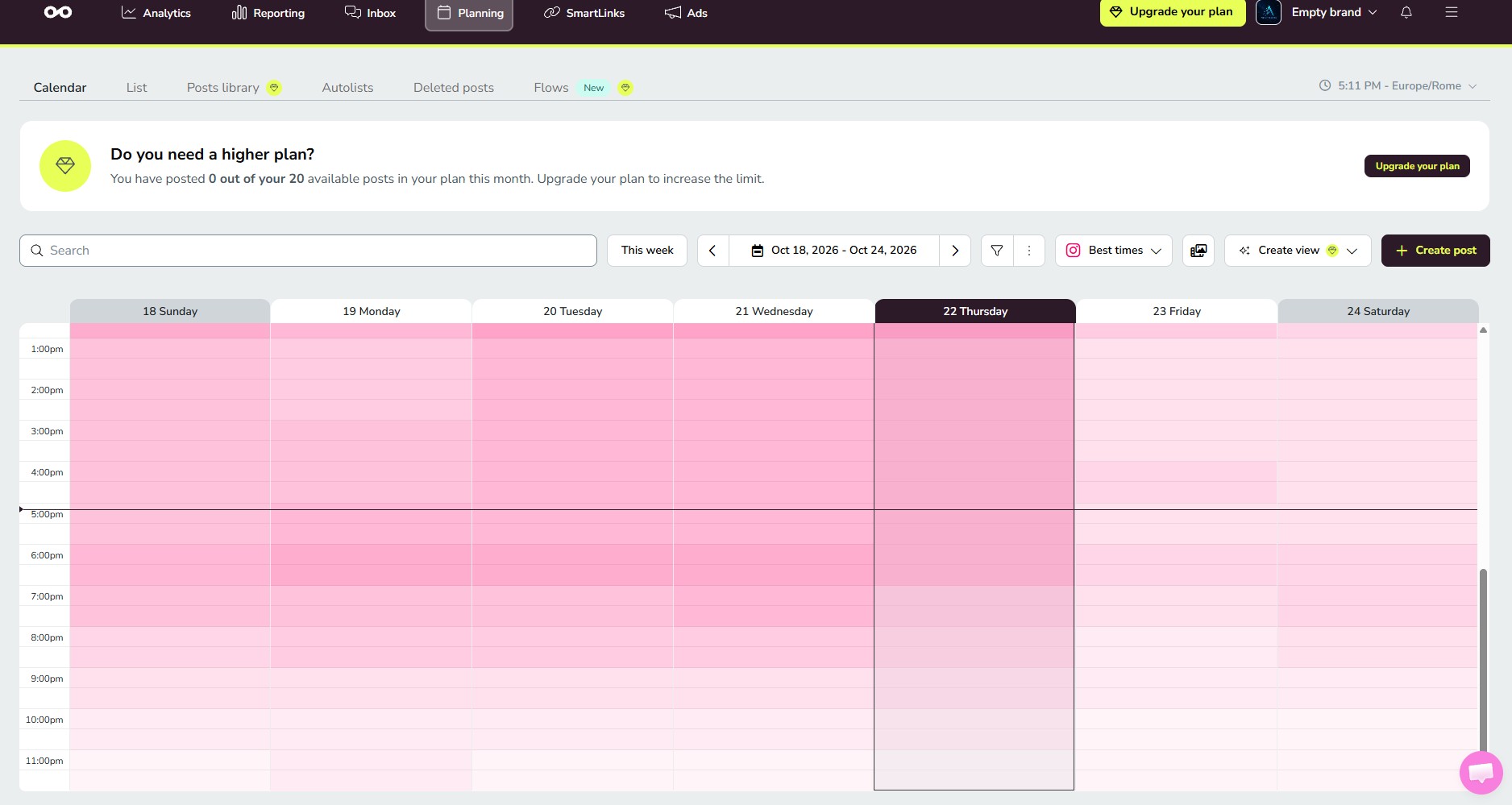Screen dimensions: 1512x805
Task: Focus the Search input field
Action: 308,251
